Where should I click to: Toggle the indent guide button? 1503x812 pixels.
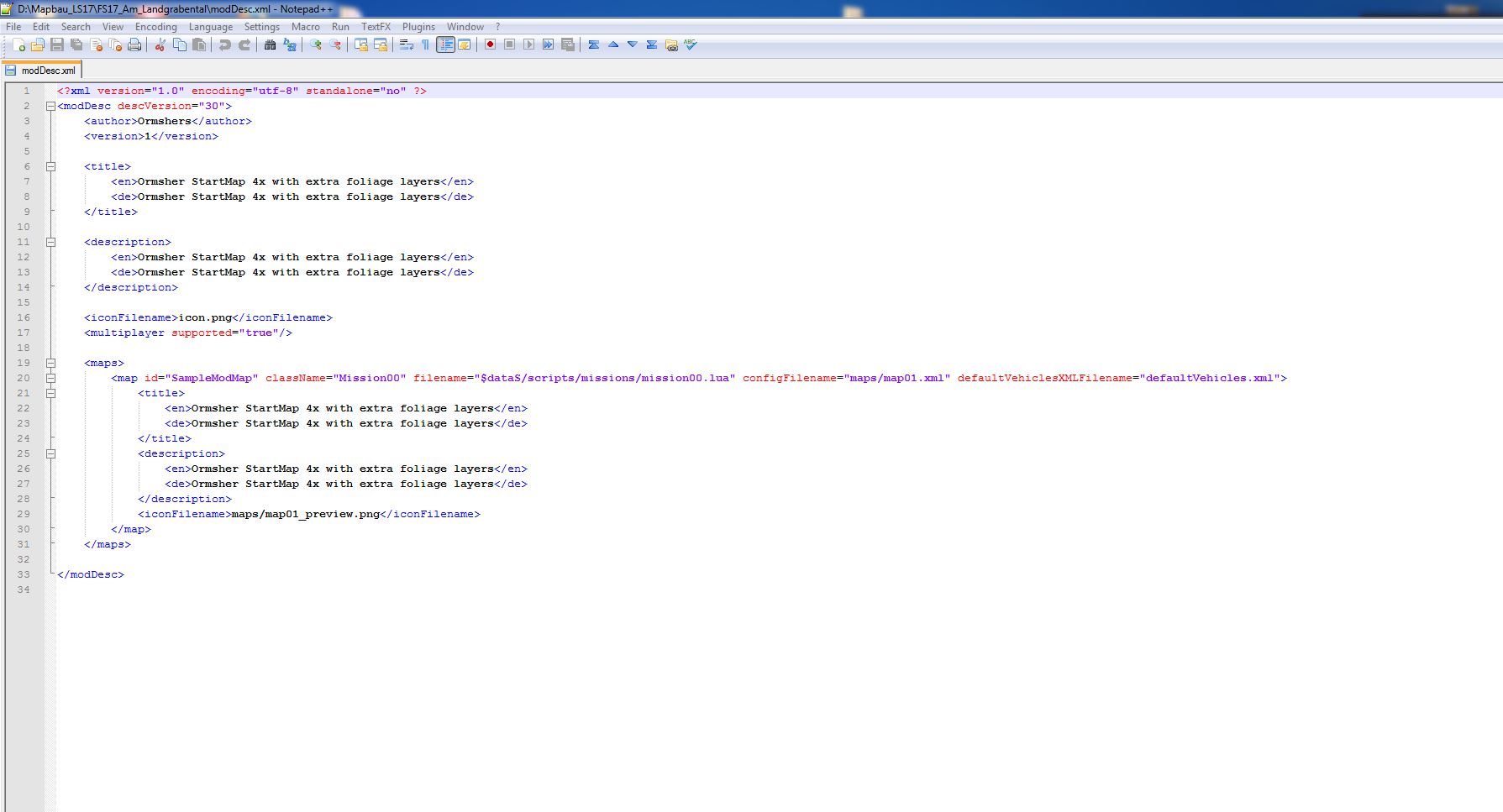click(445, 45)
